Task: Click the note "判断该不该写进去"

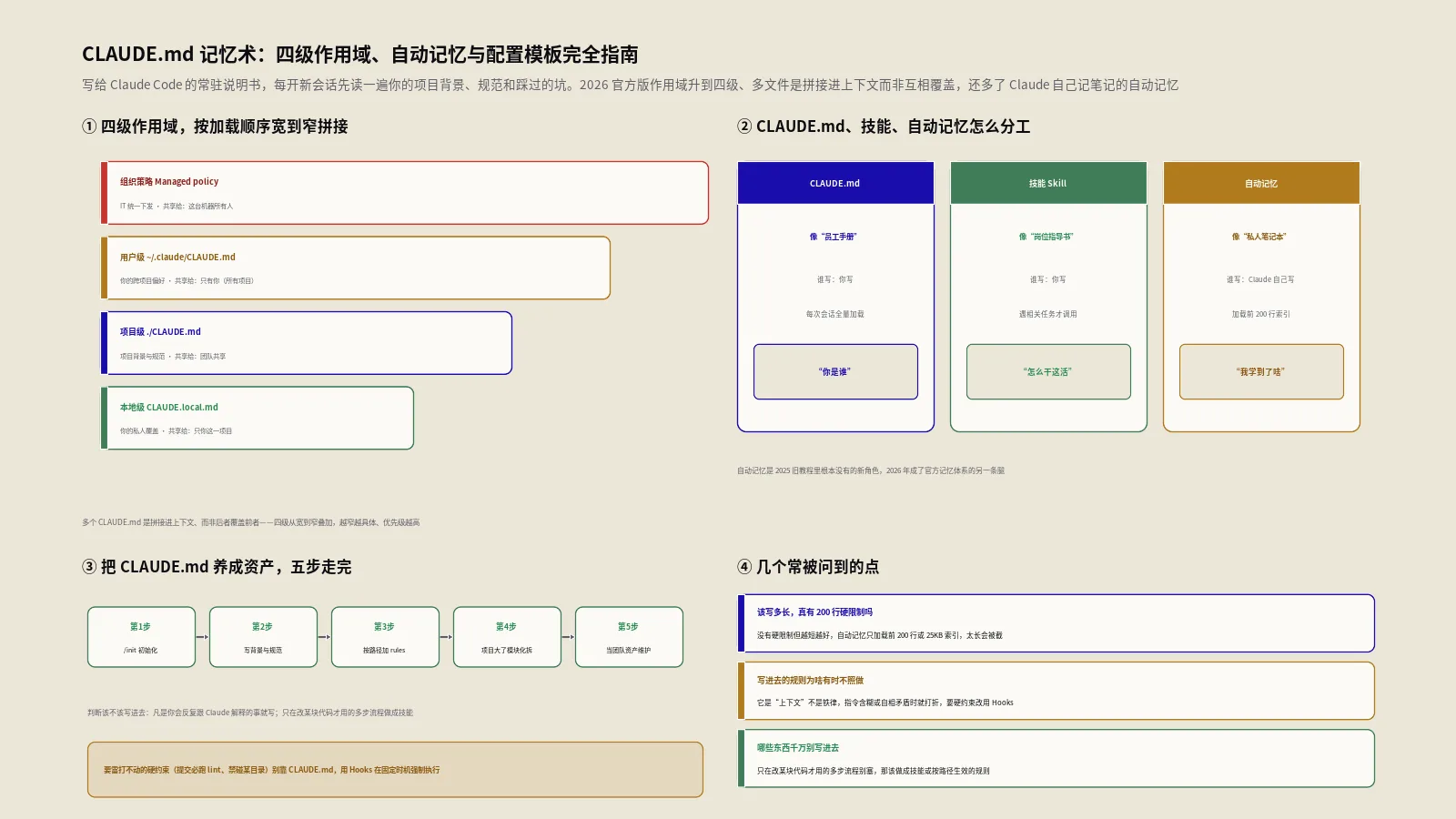Action: [250, 713]
